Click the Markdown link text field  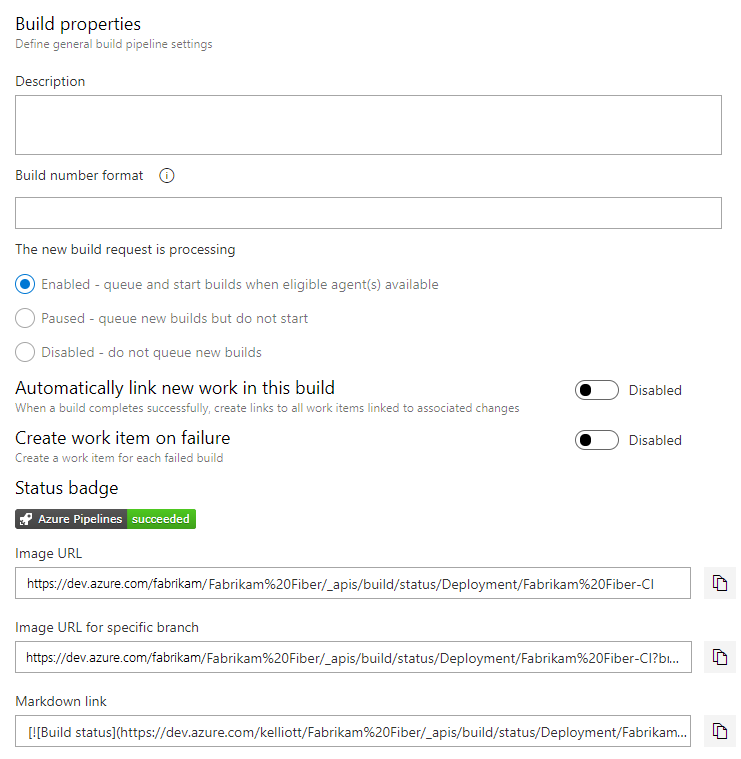pyautogui.click(x=352, y=731)
